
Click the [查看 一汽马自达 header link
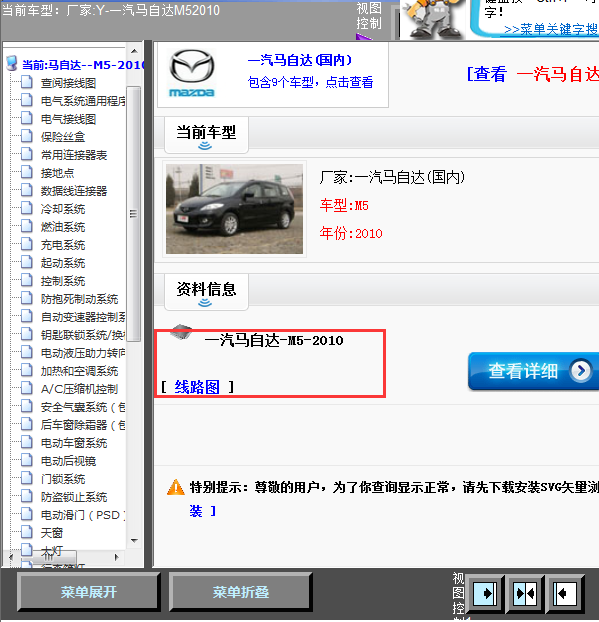point(532,74)
